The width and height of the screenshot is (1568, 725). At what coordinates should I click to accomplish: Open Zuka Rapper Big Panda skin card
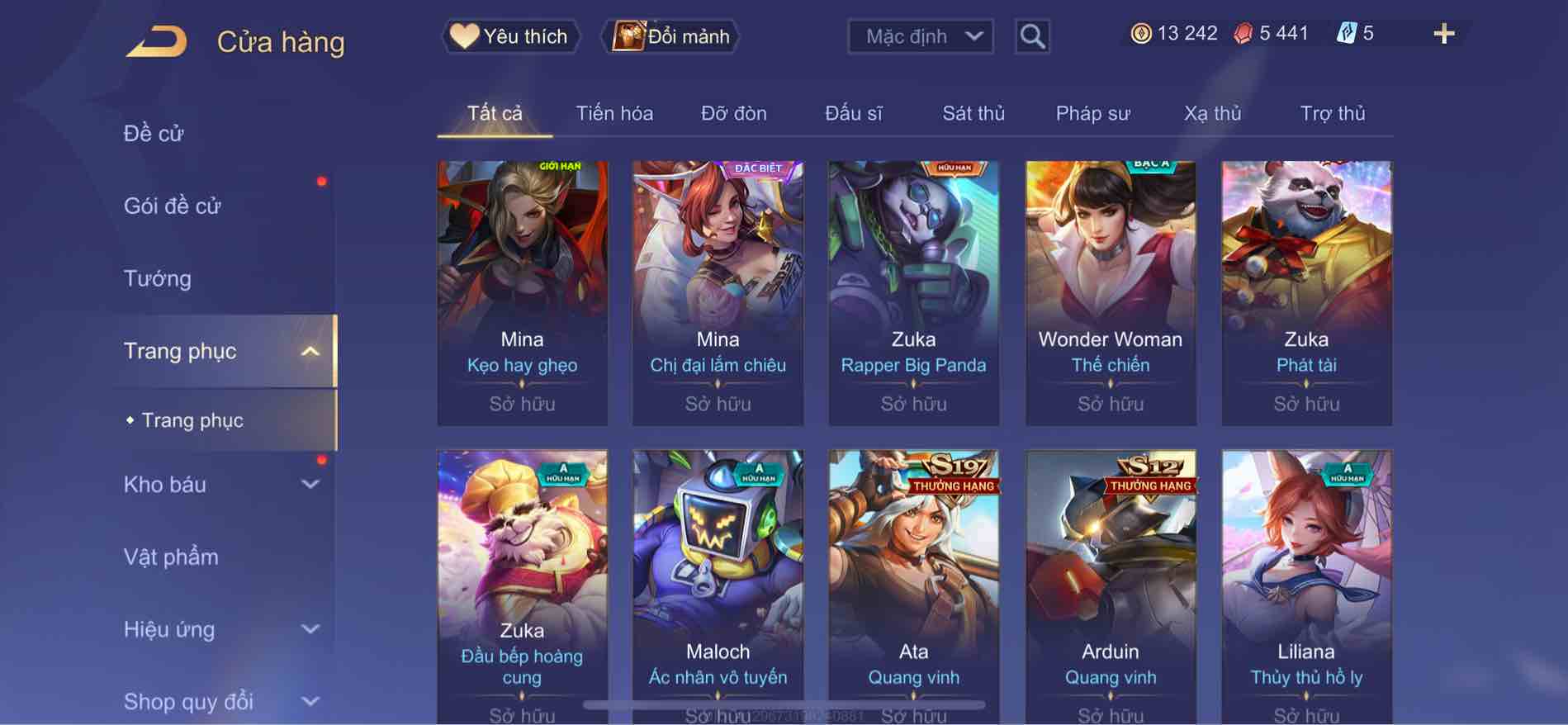[x=913, y=293]
